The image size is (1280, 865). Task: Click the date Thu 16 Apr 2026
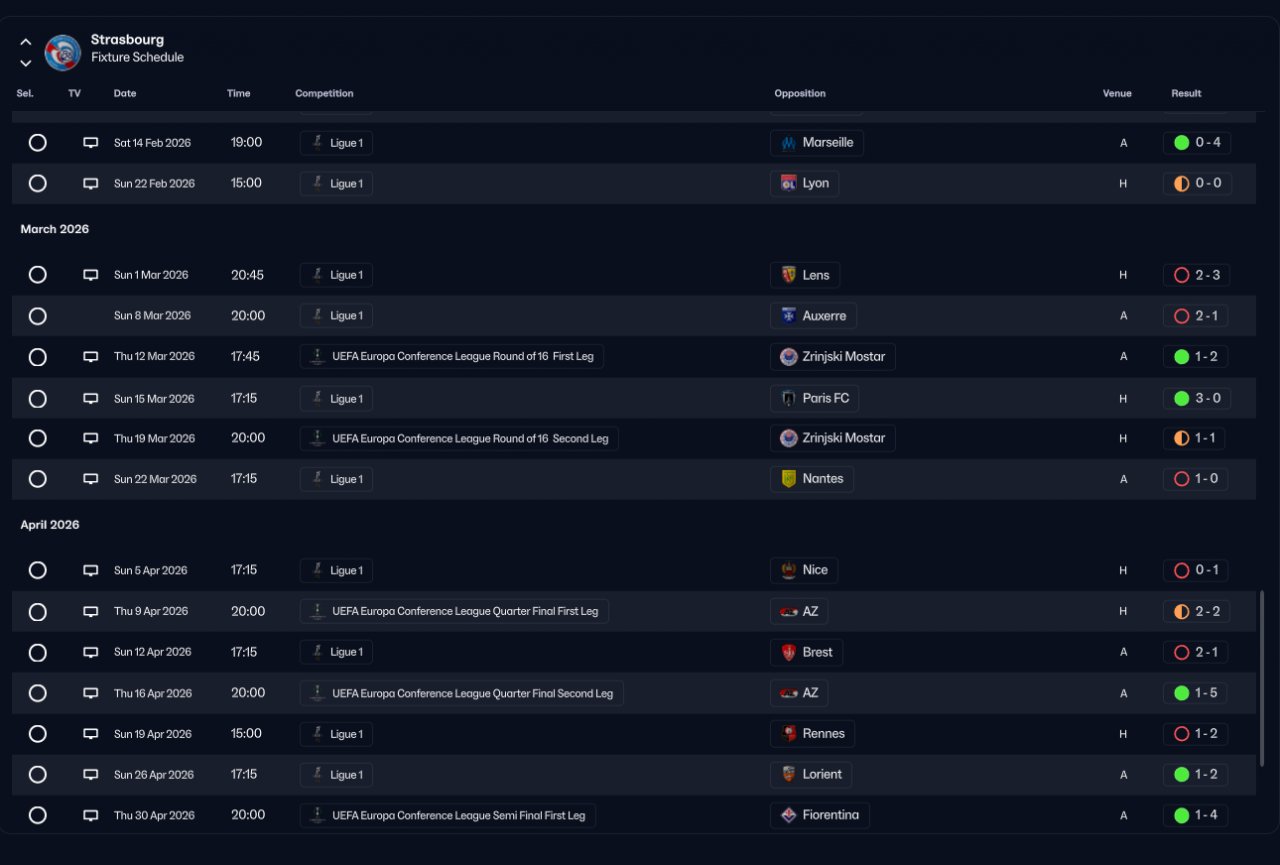[153, 693]
